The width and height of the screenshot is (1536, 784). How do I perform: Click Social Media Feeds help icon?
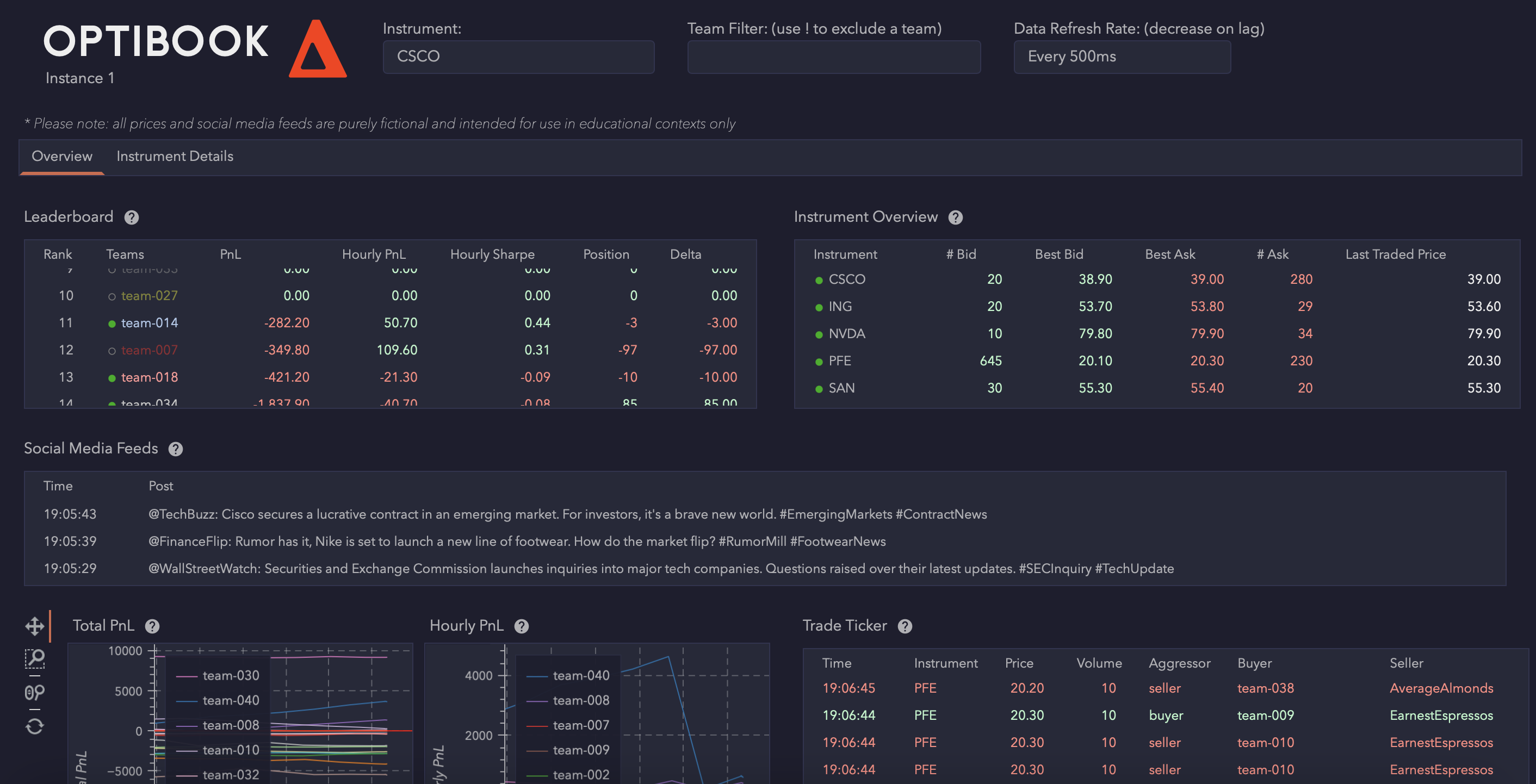(x=175, y=449)
